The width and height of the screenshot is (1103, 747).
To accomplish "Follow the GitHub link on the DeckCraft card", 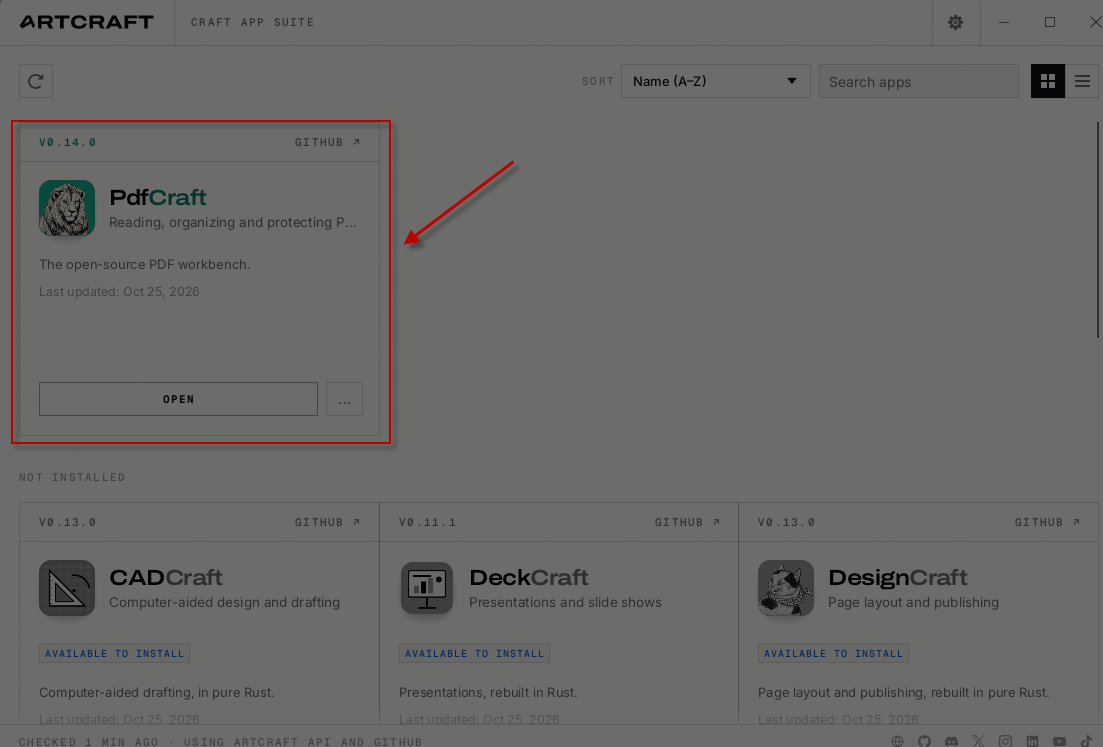I will tap(687, 522).
